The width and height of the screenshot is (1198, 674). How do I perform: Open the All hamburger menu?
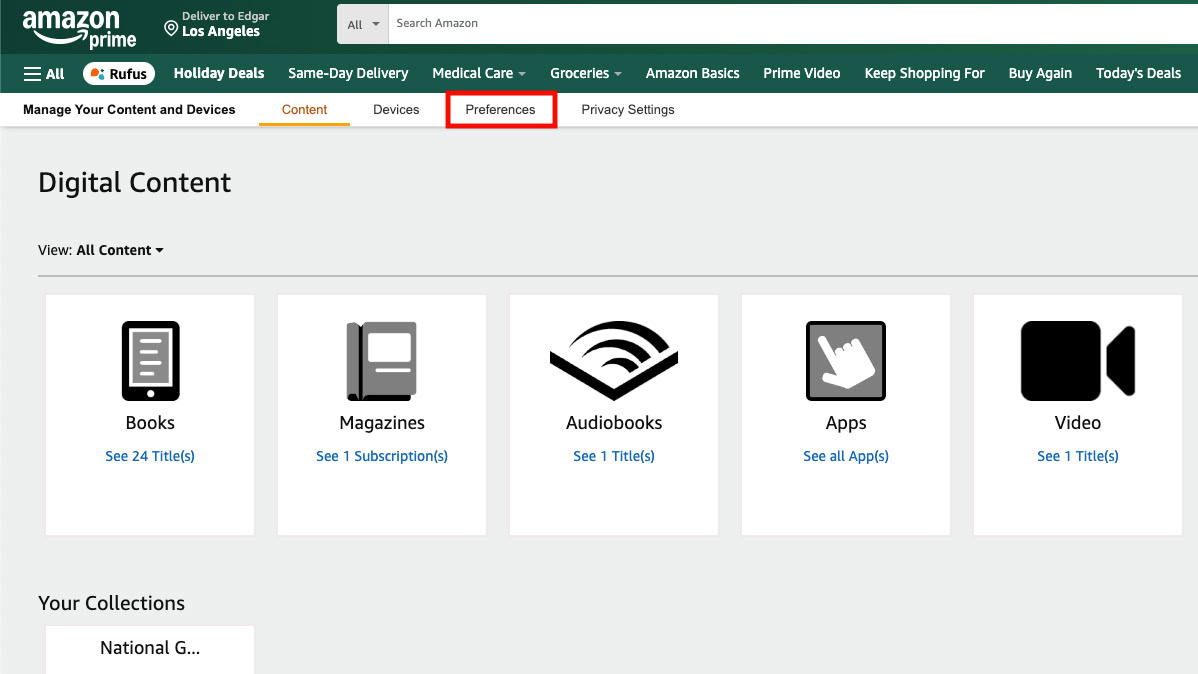[44, 73]
